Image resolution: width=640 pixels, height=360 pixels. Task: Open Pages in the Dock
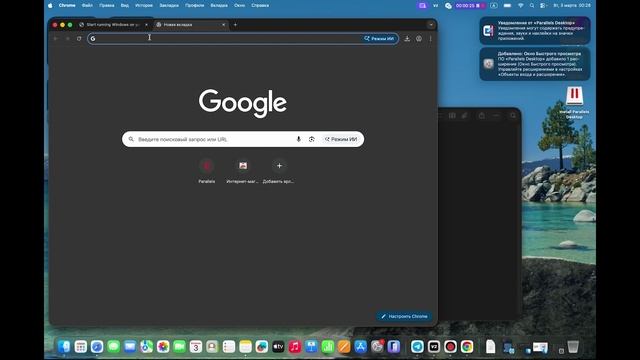pyautogui.click(x=344, y=347)
